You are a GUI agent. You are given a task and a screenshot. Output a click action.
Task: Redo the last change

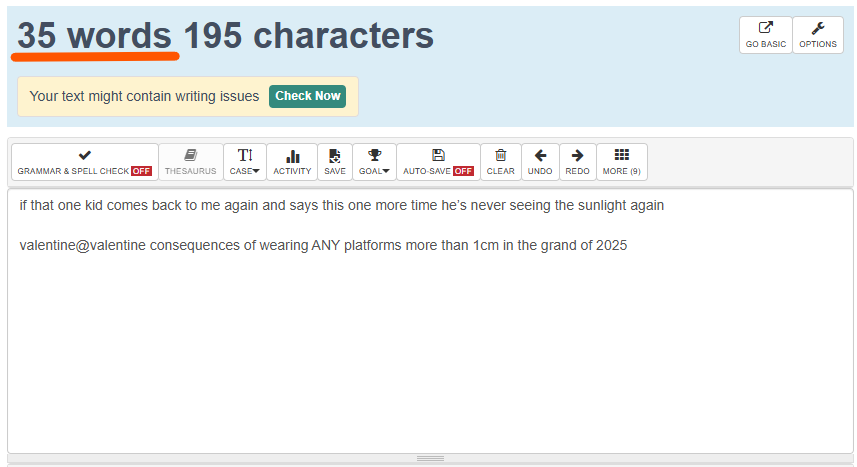[577, 162]
